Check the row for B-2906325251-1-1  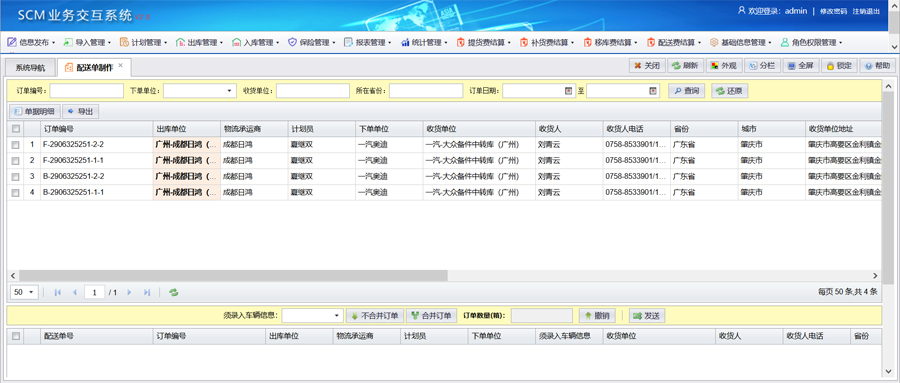point(15,193)
